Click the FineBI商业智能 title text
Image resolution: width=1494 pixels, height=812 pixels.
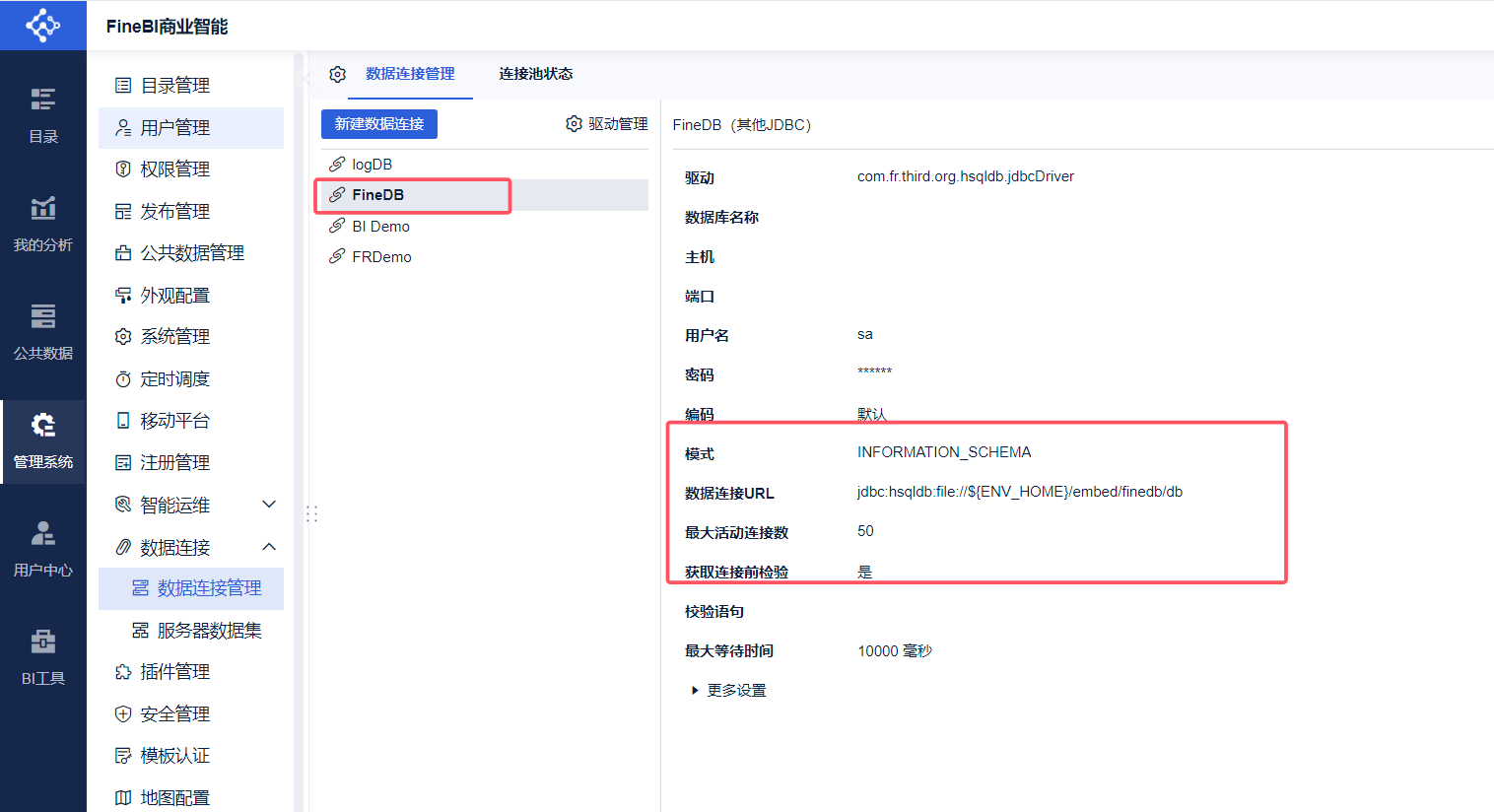(168, 27)
